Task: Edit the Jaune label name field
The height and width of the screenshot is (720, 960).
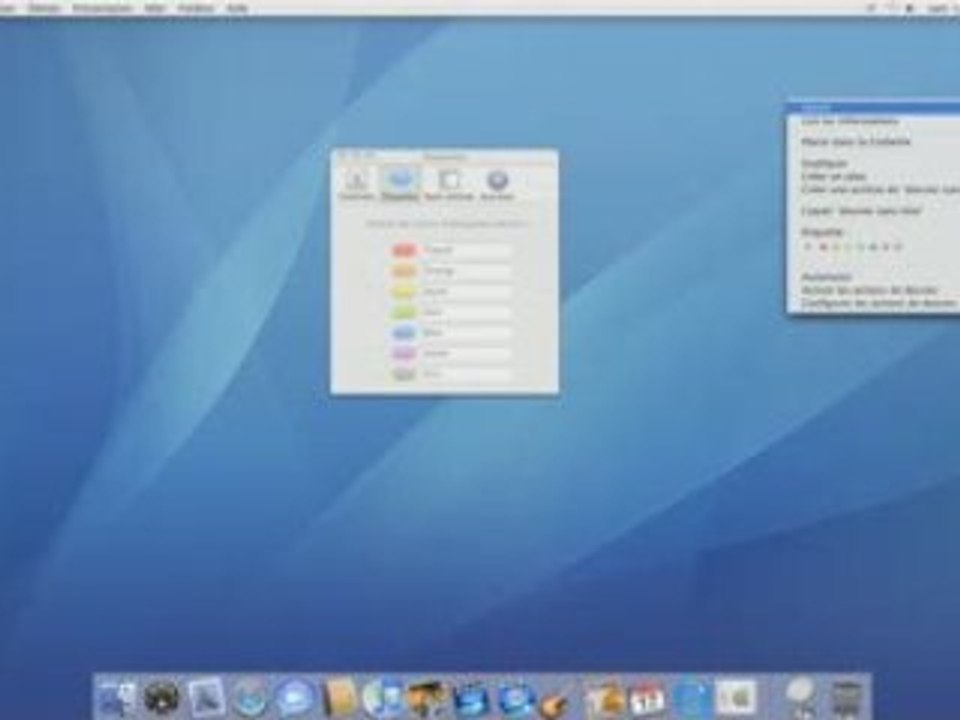Action: pyautogui.click(x=467, y=291)
